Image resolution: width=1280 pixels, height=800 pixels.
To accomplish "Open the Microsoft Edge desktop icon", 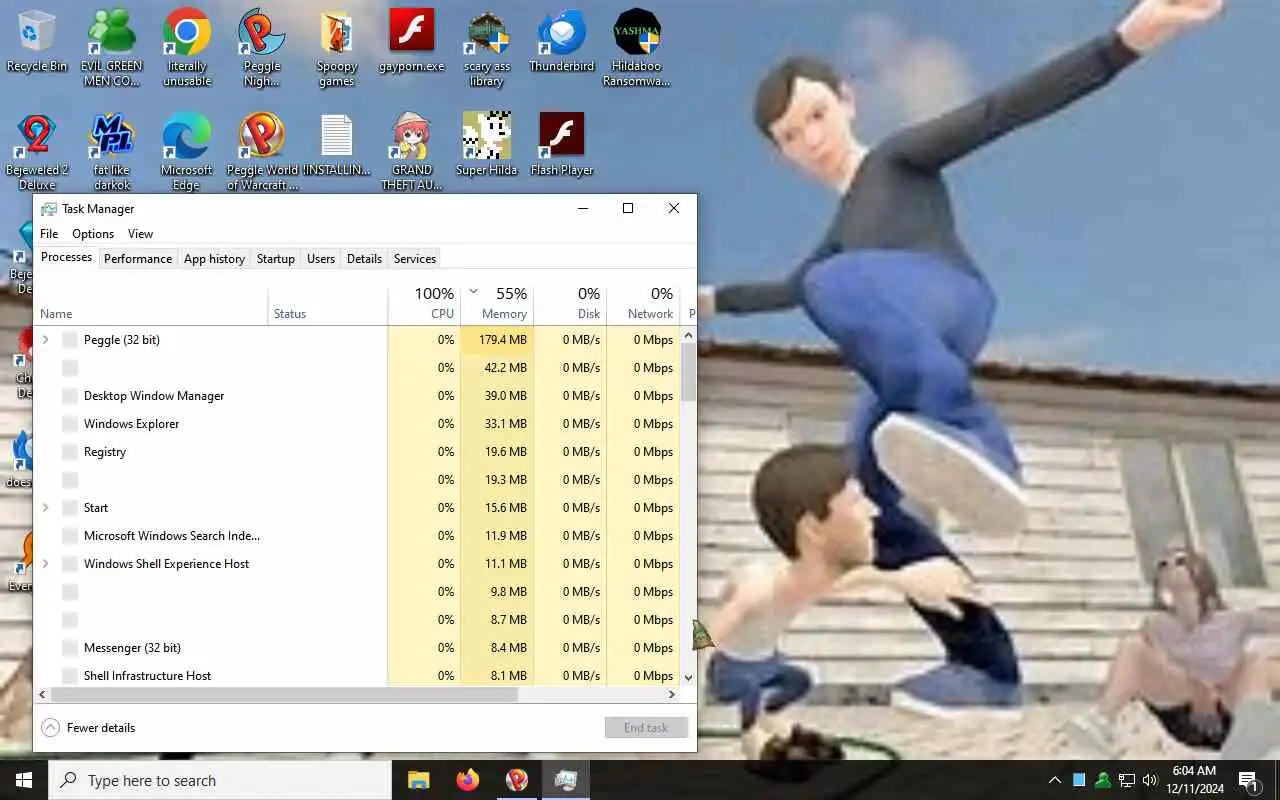I will (187, 151).
